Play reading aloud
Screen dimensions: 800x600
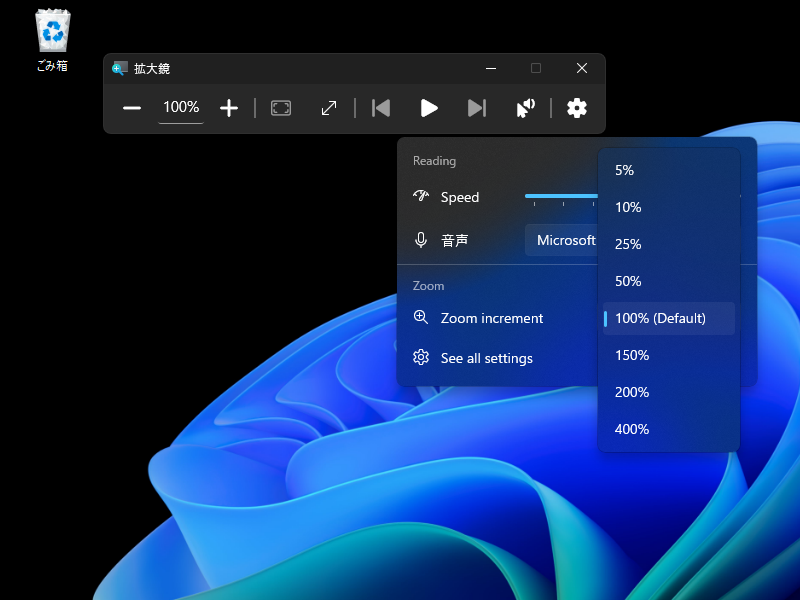[429, 108]
